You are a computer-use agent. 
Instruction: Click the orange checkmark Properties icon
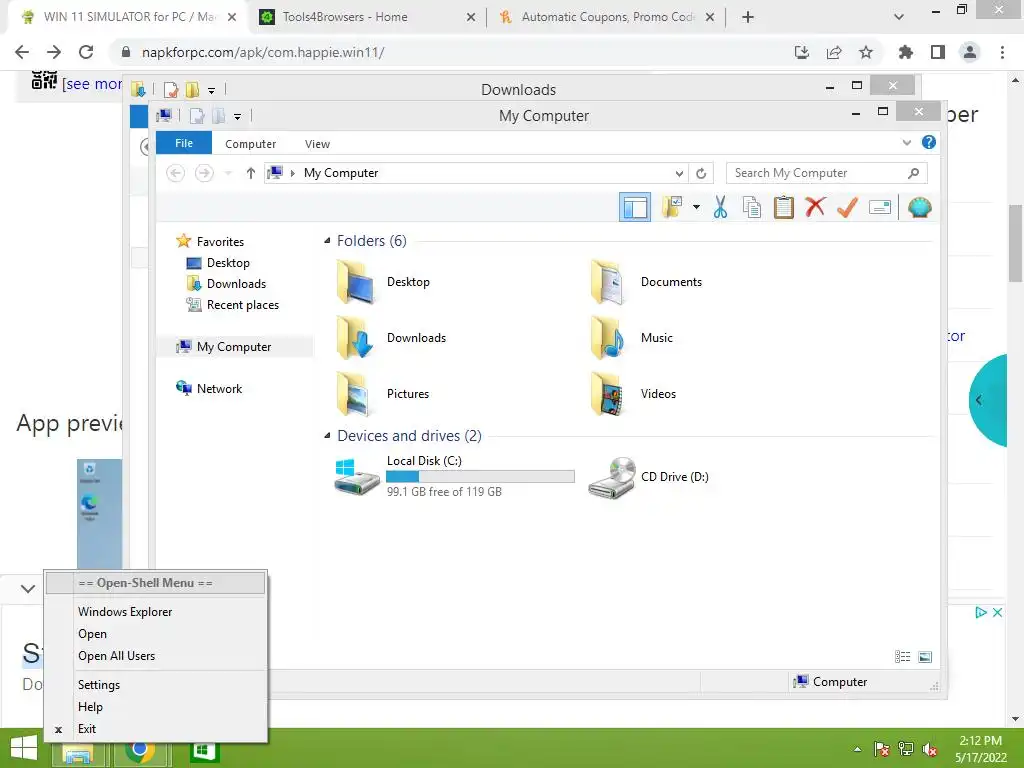click(x=847, y=208)
